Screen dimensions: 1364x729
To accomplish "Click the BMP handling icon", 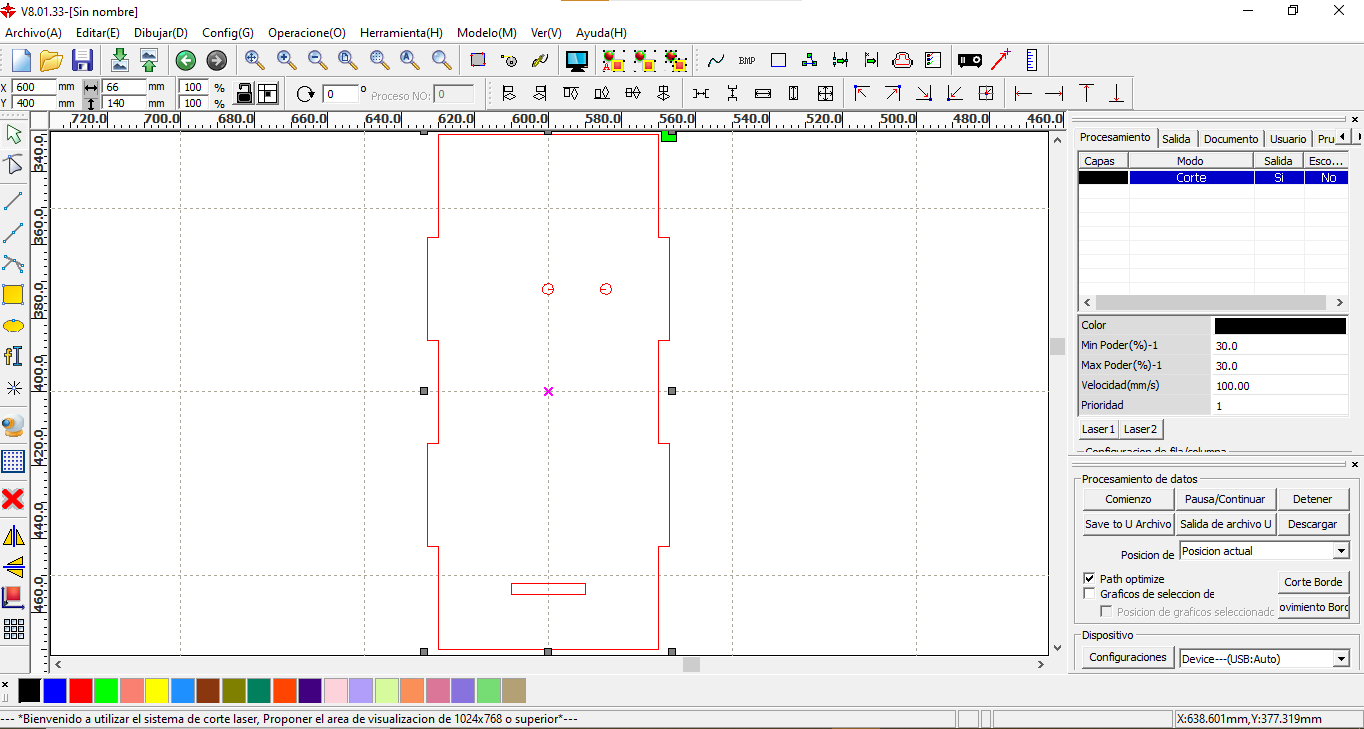I will [747, 61].
